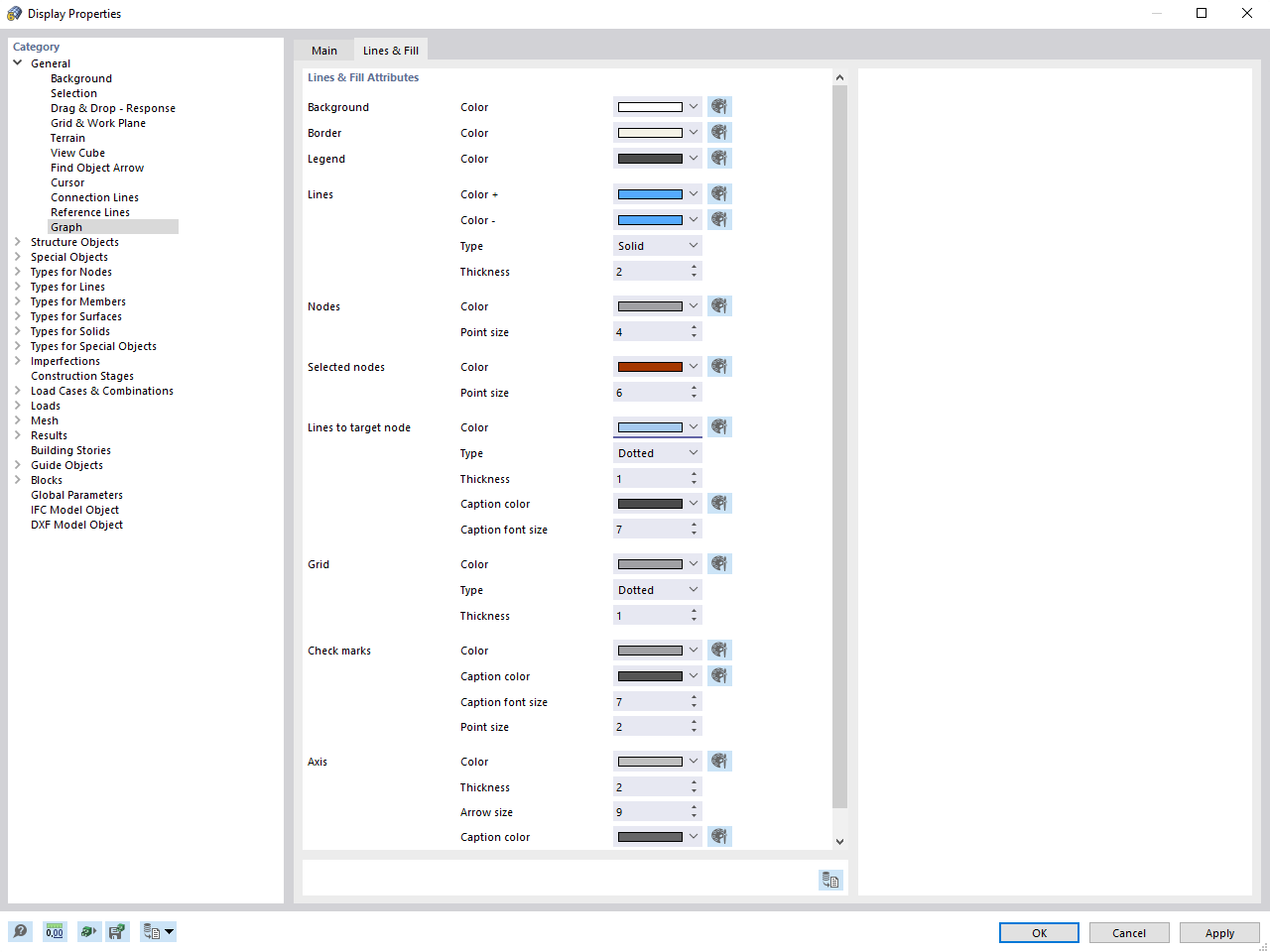
Task: Open the Lines Type dropdown showing Solid
Action: pos(657,245)
